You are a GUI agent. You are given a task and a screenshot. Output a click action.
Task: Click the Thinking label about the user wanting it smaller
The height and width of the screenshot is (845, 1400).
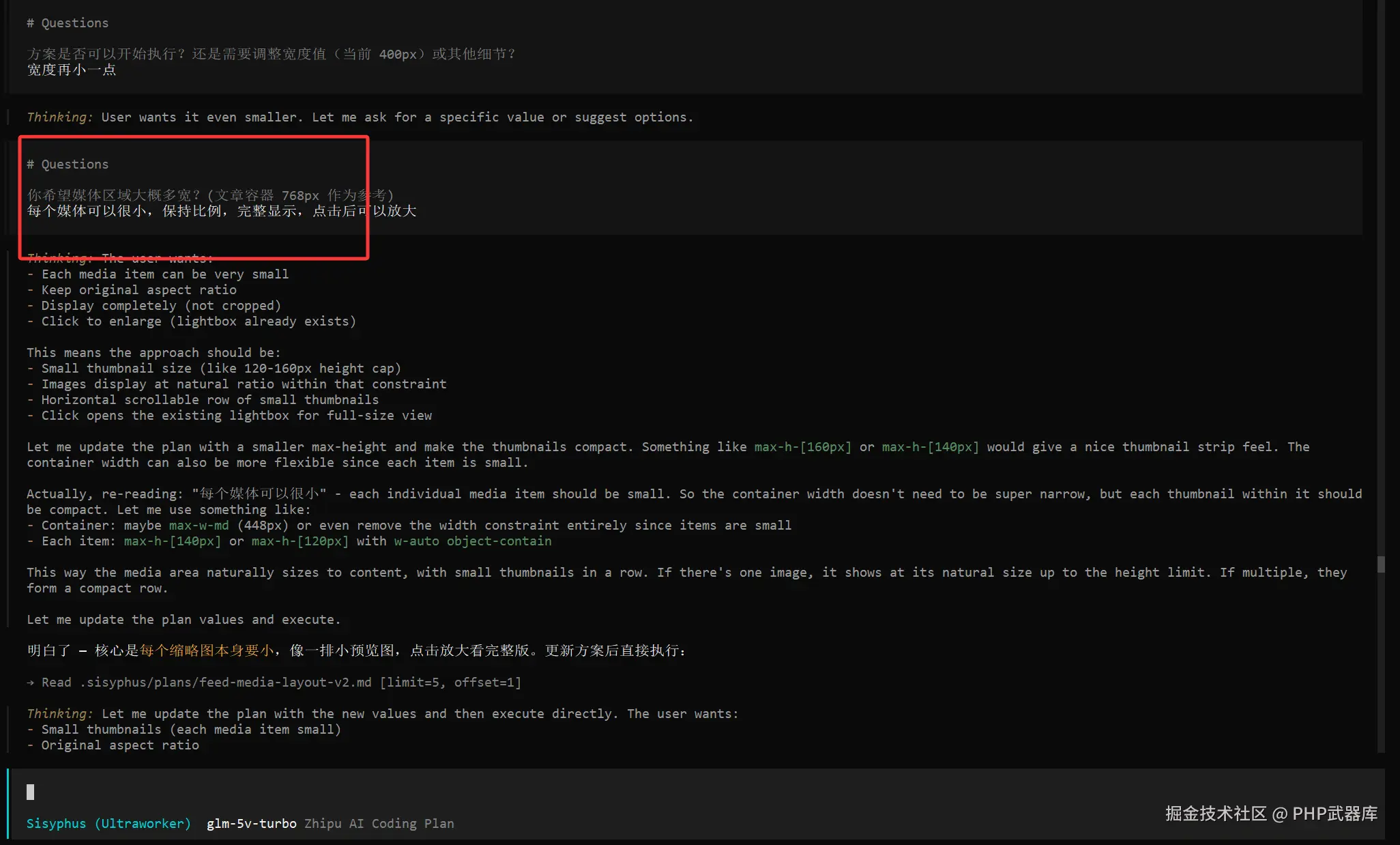pyautogui.click(x=59, y=117)
